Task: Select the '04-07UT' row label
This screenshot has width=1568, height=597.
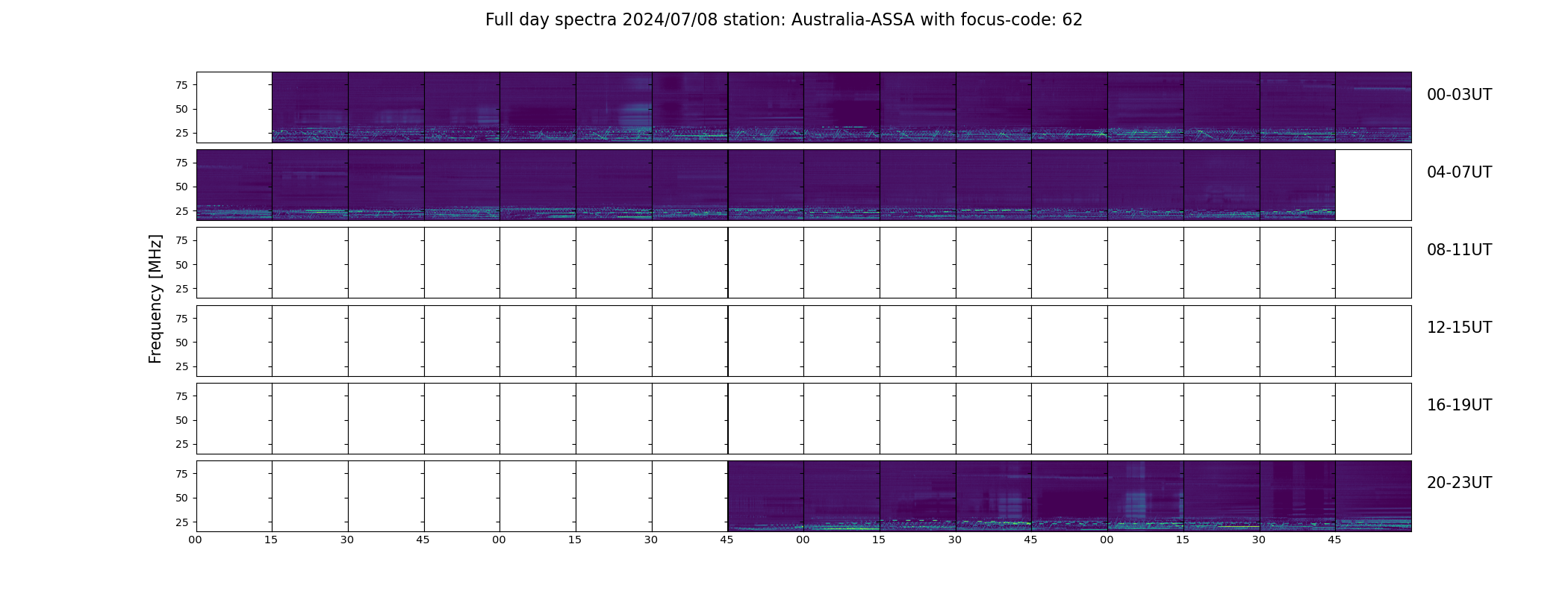Action: click(x=1459, y=172)
